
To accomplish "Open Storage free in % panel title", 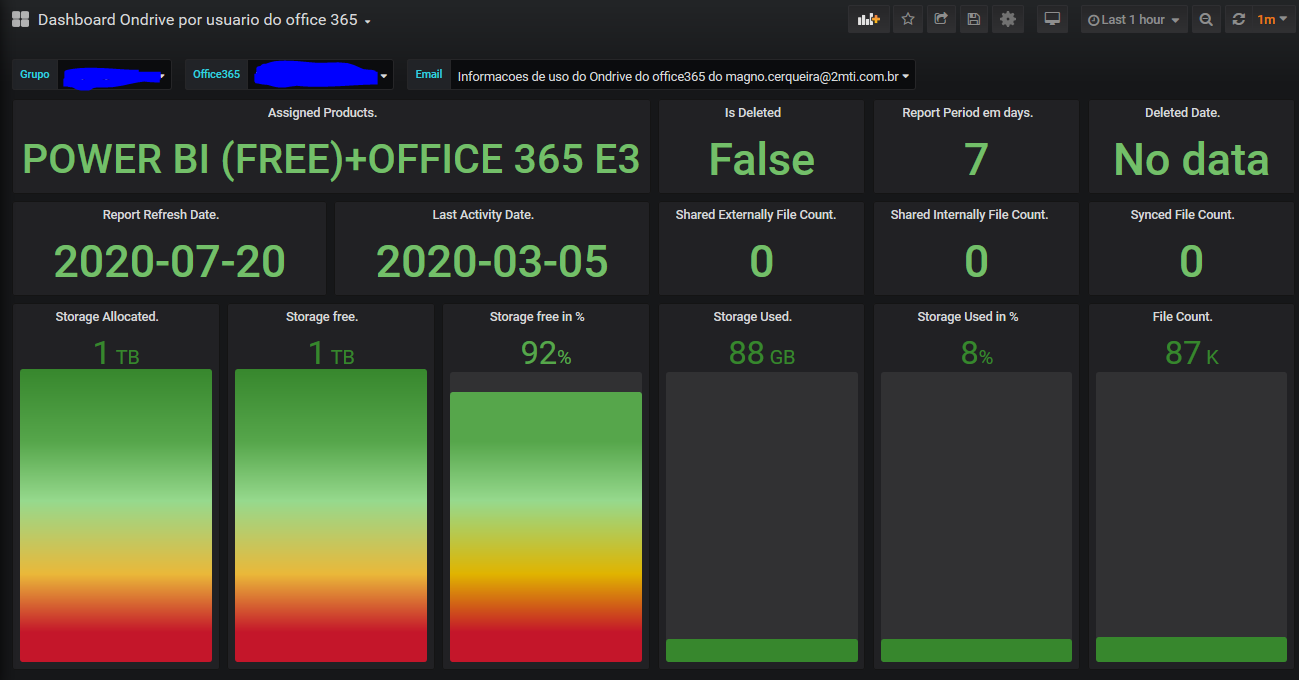I will [x=537, y=317].
